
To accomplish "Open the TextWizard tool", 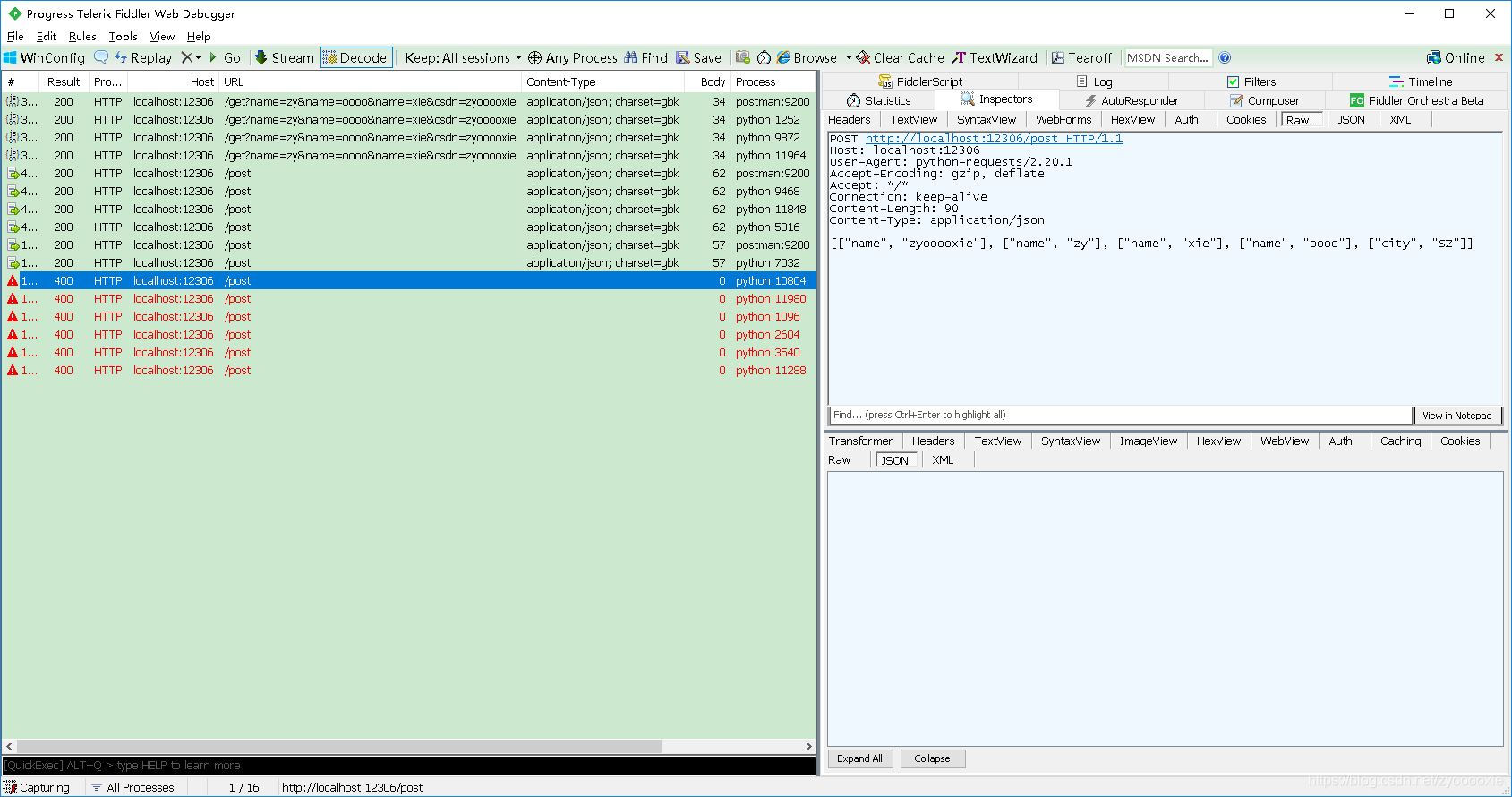I will pos(995,57).
